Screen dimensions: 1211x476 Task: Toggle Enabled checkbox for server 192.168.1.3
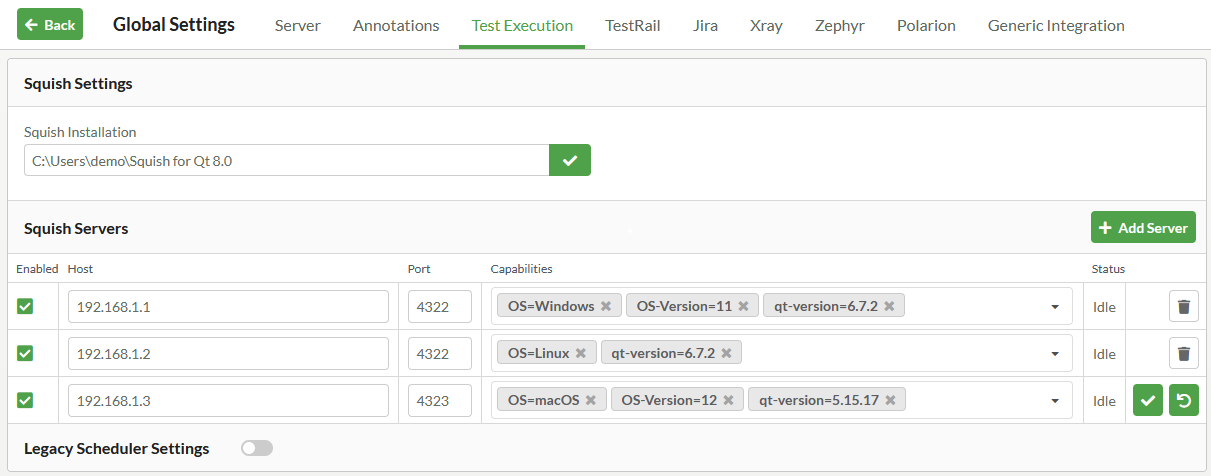coord(25,400)
